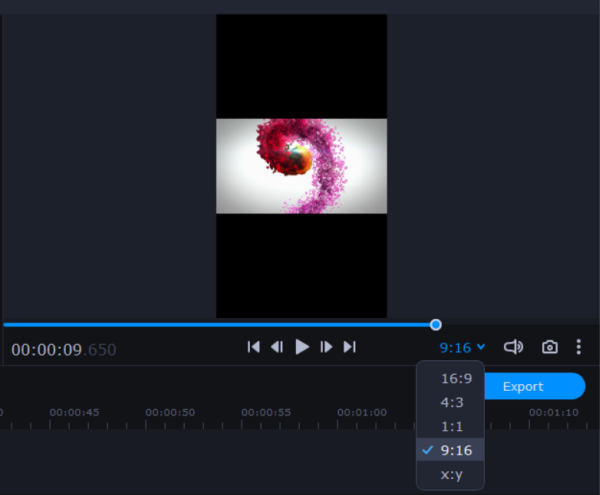
Task: Play the video preview
Action: tap(302, 347)
